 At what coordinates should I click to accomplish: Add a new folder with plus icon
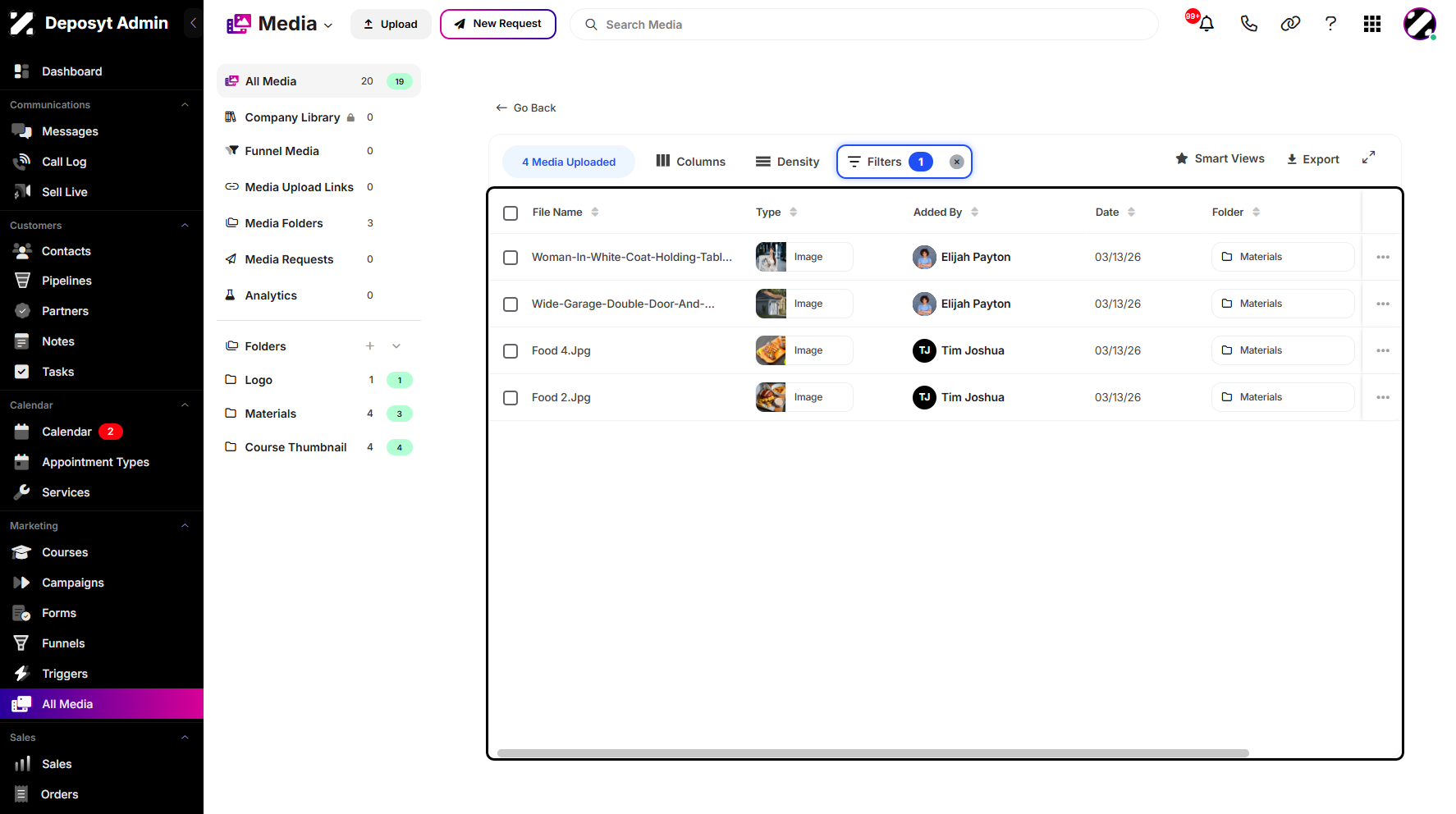(370, 346)
